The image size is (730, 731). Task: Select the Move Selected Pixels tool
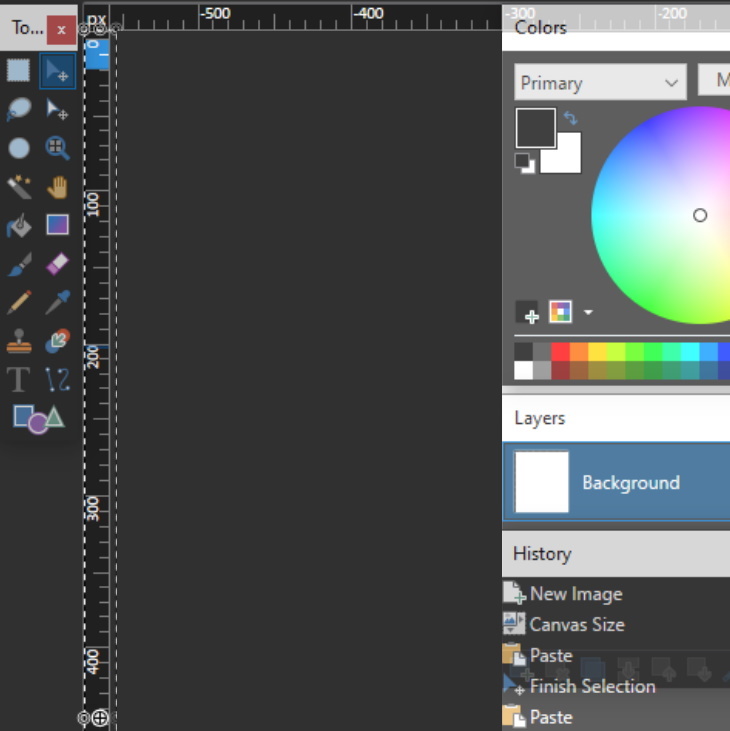pos(57,71)
